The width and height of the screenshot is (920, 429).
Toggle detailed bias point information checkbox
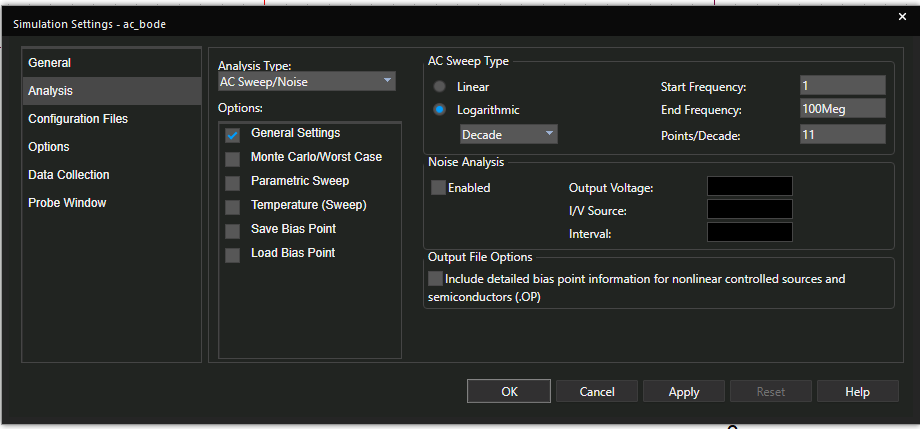click(x=435, y=279)
